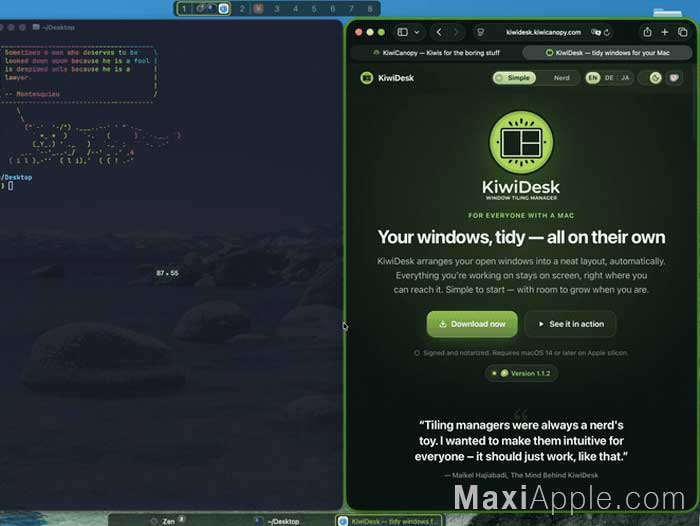The width and height of the screenshot is (700, 526).
Task: Click the "Signed and notarized" requirement note
Action: [x=521, y=353]
